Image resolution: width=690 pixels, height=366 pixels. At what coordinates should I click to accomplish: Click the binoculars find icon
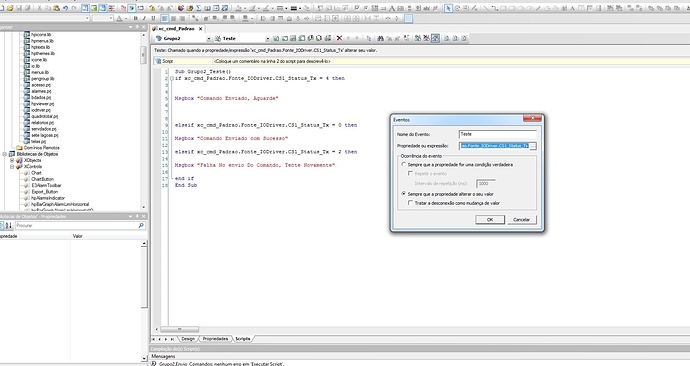pos(381,38)
